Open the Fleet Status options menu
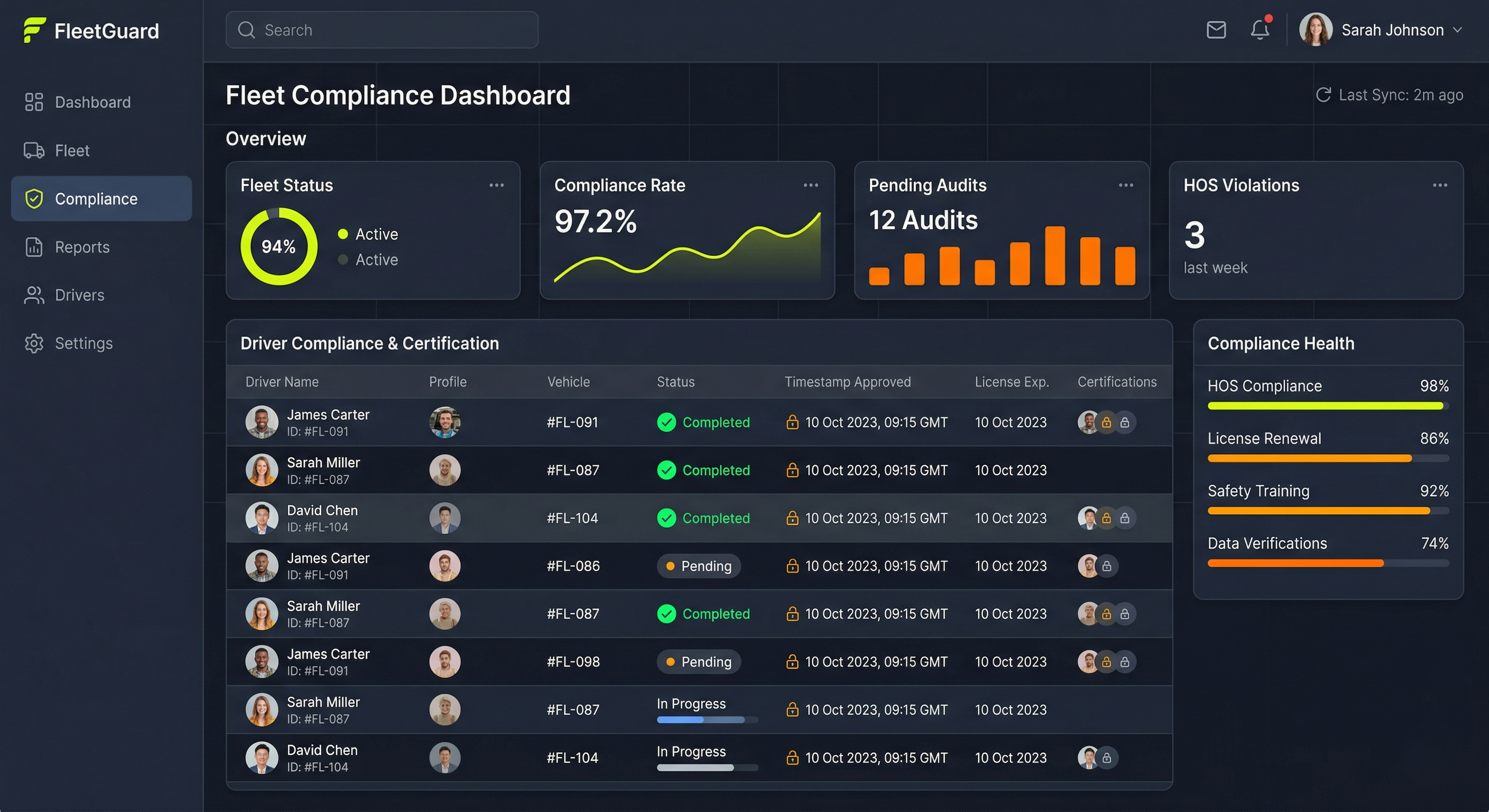Viewport: 1489px width, 812px height. tap(497, 185)
